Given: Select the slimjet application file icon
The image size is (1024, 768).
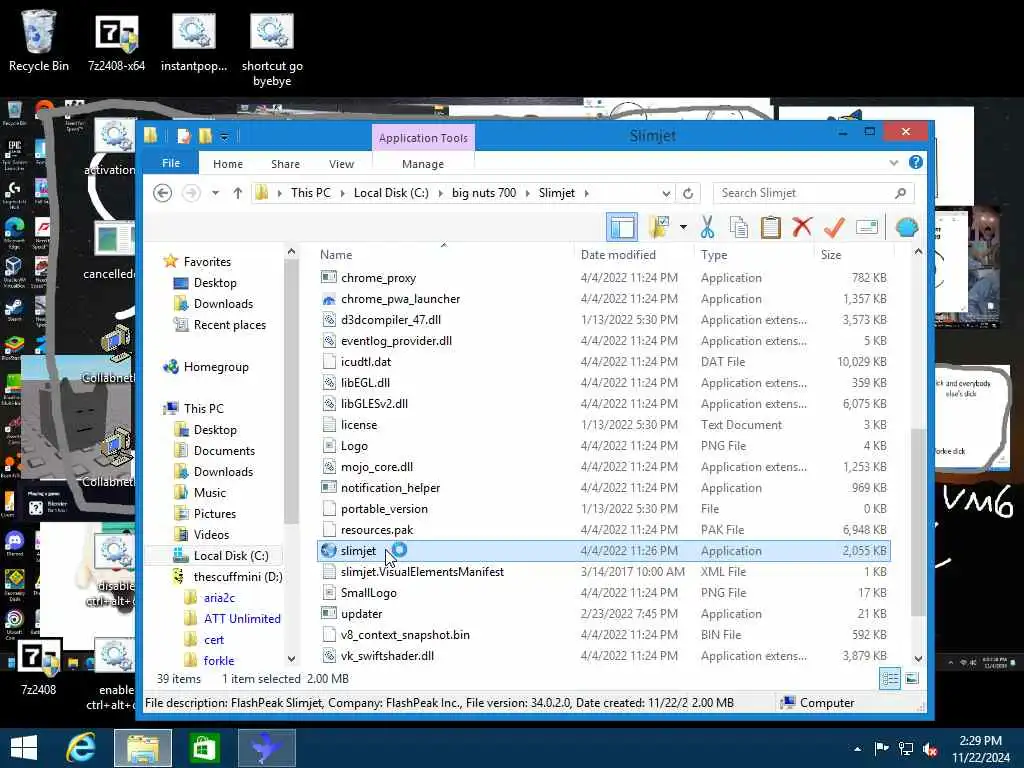Looking at the screenshot, I should click(x=328, y=551).
